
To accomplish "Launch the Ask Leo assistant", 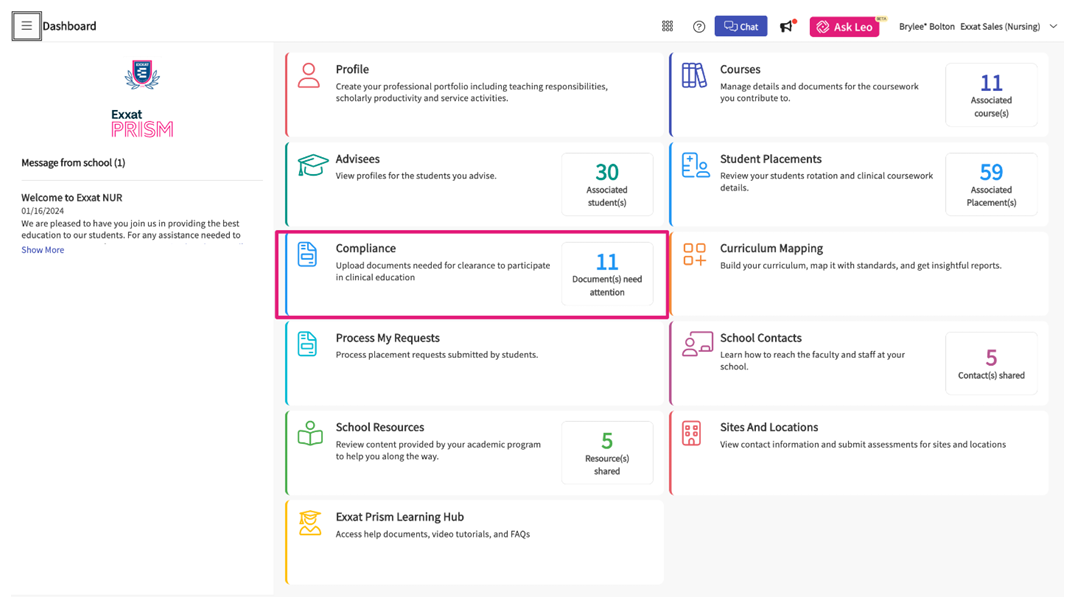I will 844,27.
